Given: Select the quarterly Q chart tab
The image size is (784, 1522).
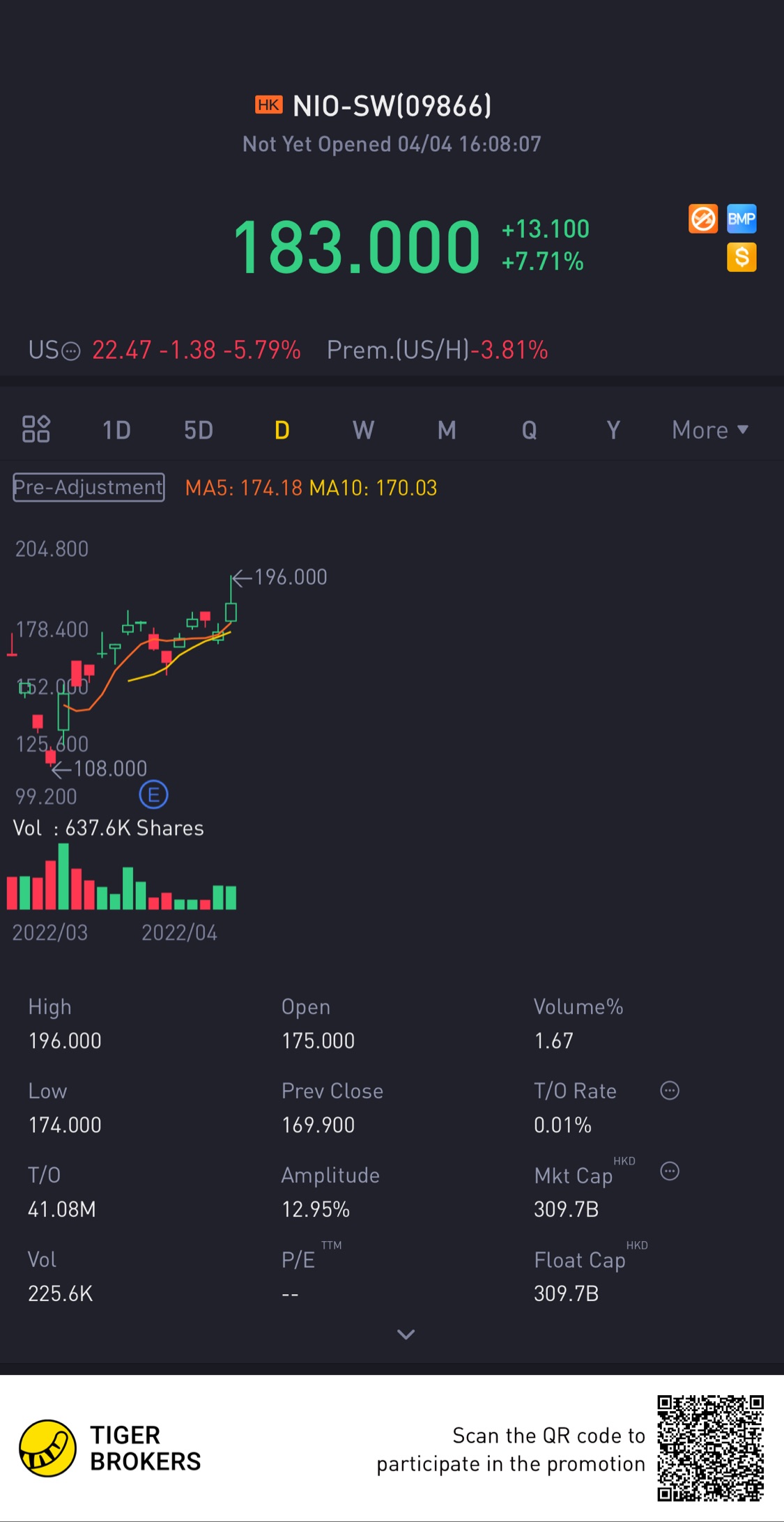Looking at the screenshot, I should [530, 430].
